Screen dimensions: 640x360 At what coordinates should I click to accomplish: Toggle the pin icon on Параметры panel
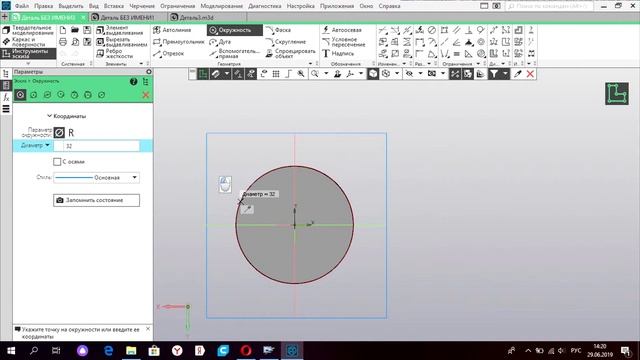149,72
